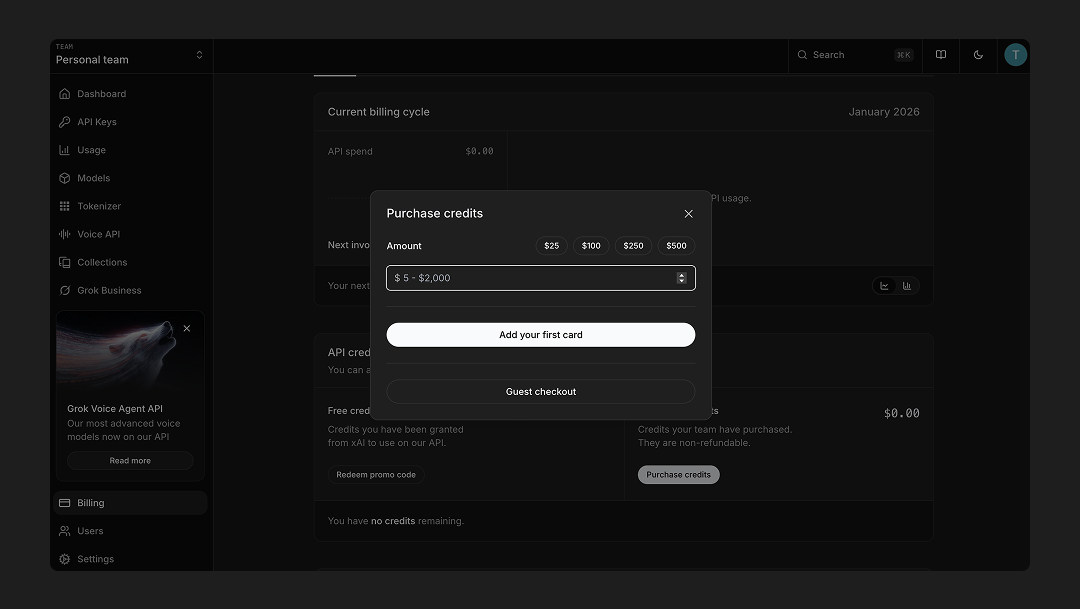
Task: Go to API Keys page
Action: coord(129,122)
